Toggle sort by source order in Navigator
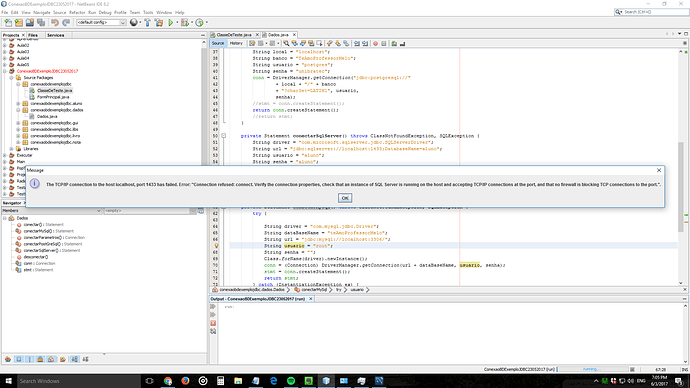This screenshot has height=388, width=690. tap(85, 359)
